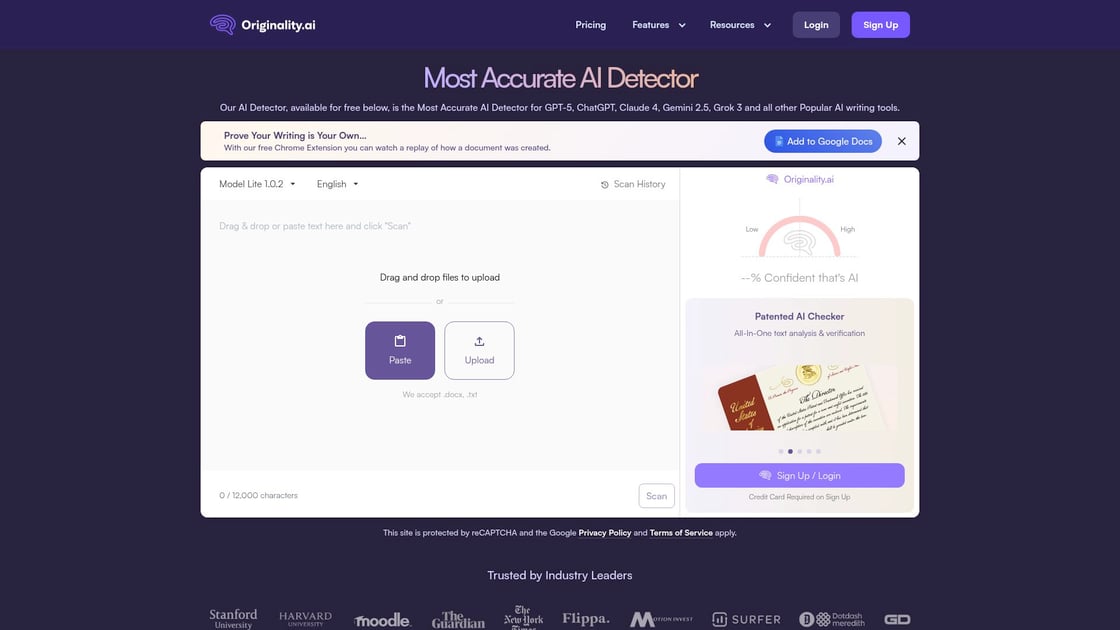
Task: Select the Upload file icon
Action: pyautogui.click(x=478, y=339)
